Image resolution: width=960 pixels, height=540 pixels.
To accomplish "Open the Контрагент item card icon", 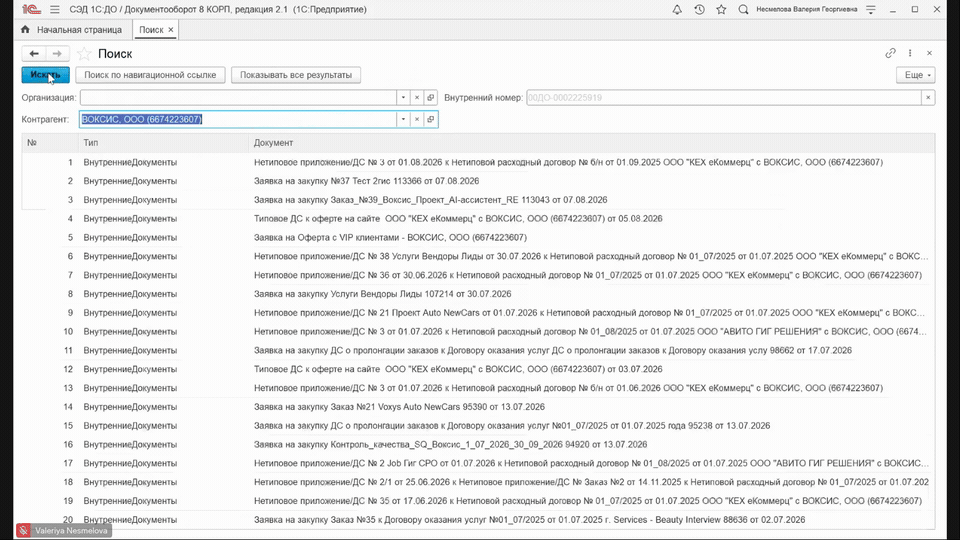I will pyautogui.click(x=430, y=119).
